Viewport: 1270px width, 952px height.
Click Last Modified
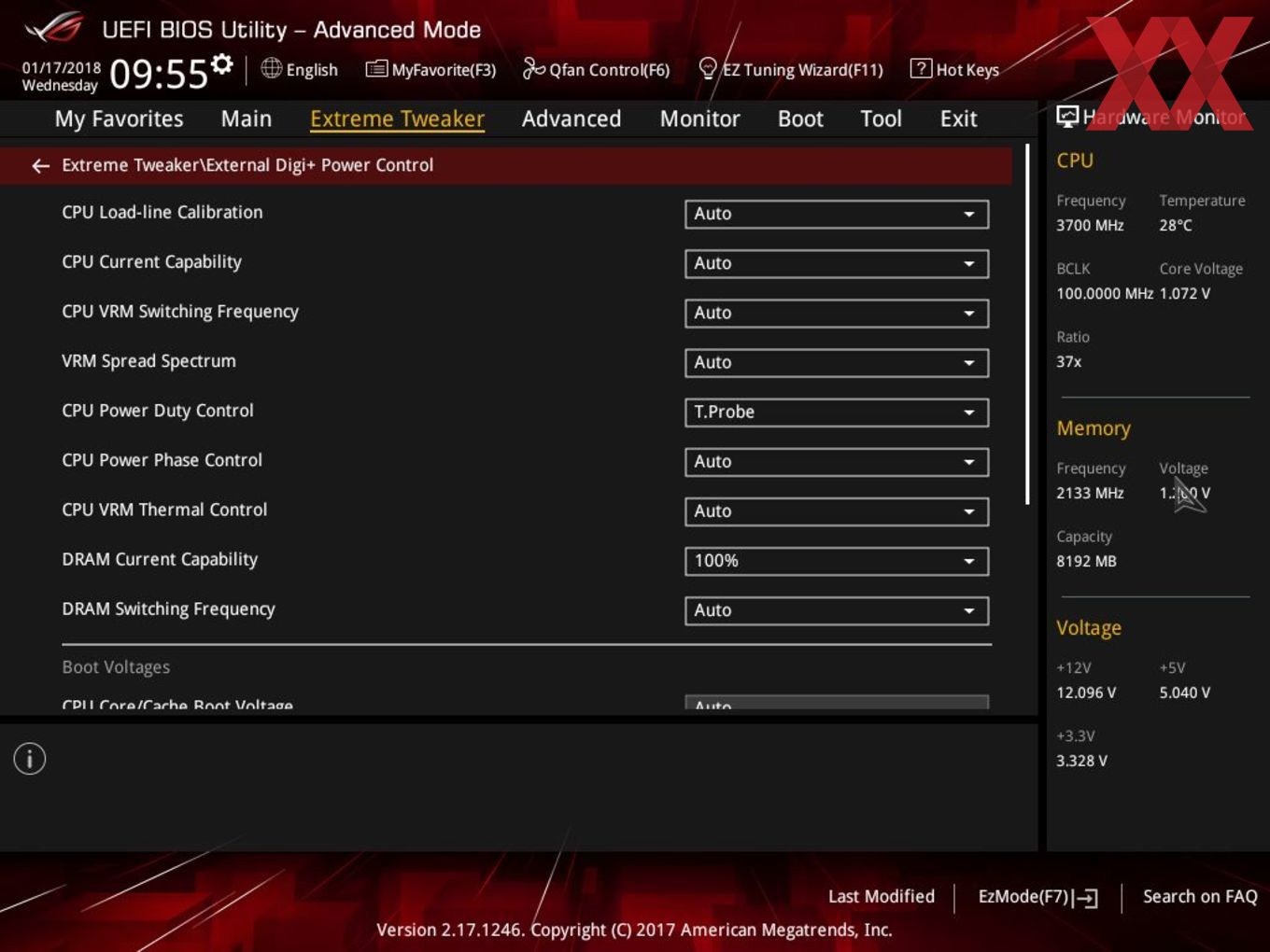(882, 896)
